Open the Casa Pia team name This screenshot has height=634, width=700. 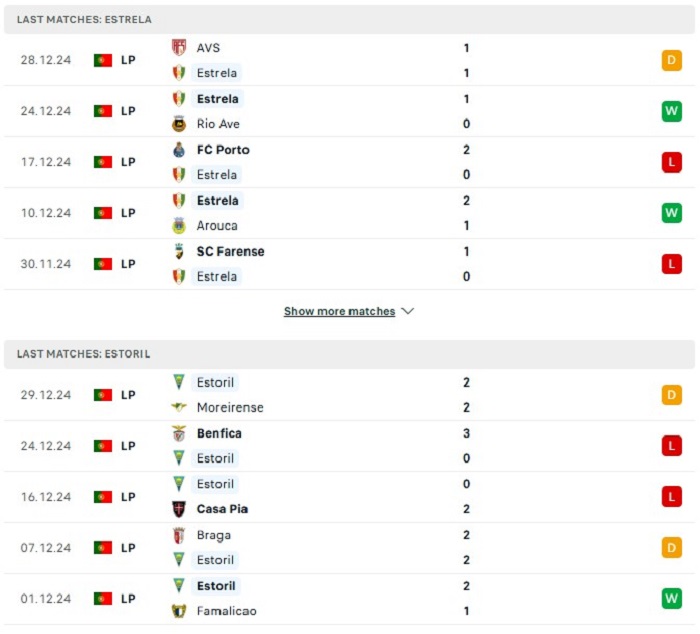click(222, 509)
